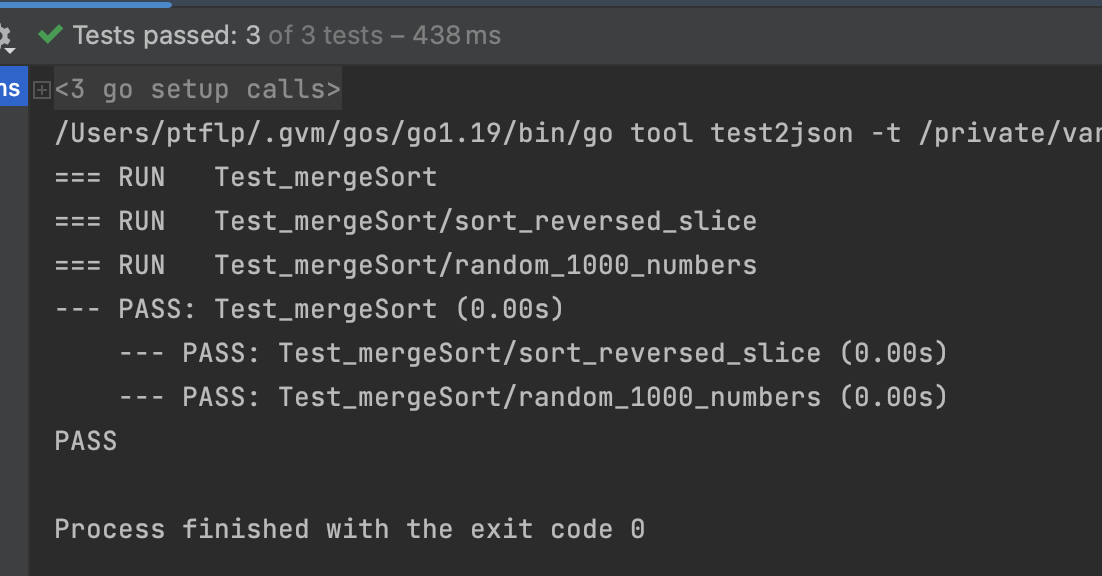Click the 'Tests passed: 3 of 3' status label
Viewport: 1102px width, 576px height.
click(x=166, y=36)
